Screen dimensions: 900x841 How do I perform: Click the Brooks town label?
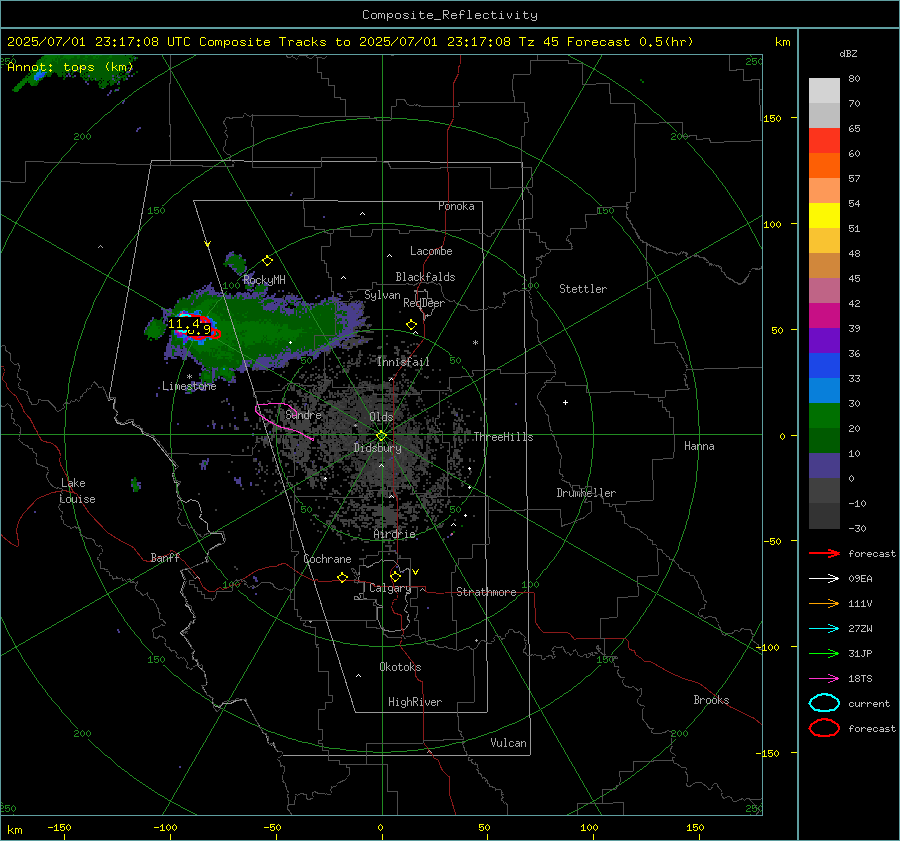(711, 700)
